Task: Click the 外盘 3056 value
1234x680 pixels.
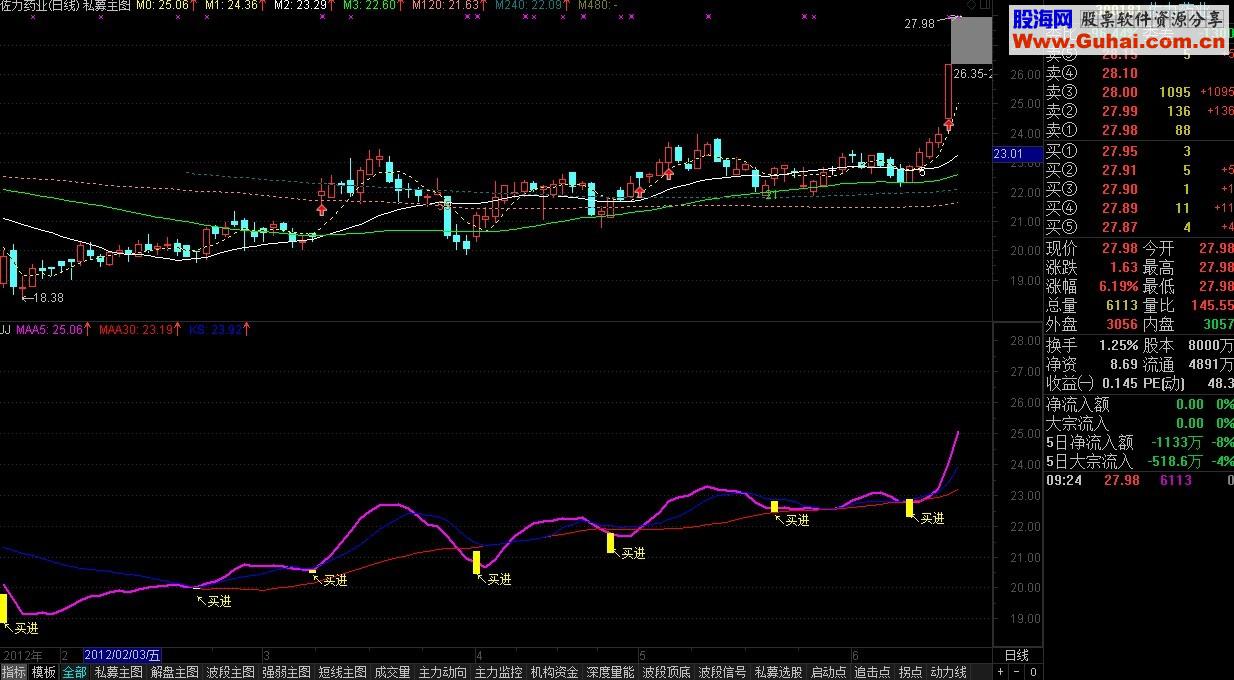Action: point(1122,324)
